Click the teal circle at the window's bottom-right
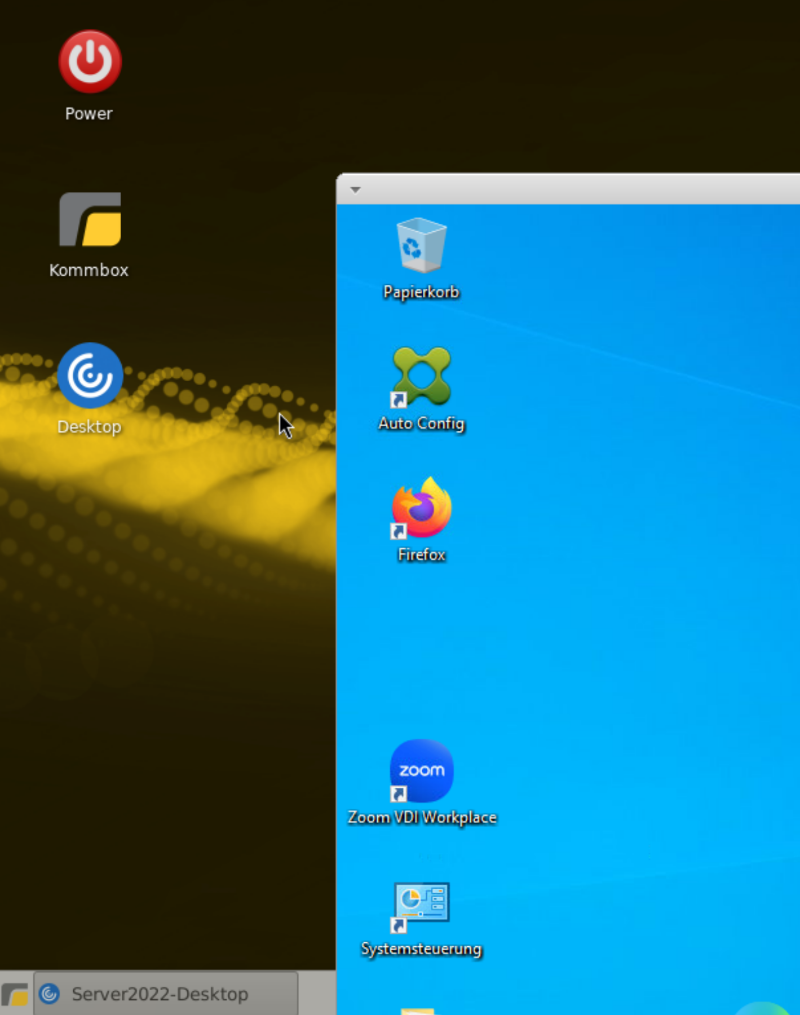 click(768, 1008)
